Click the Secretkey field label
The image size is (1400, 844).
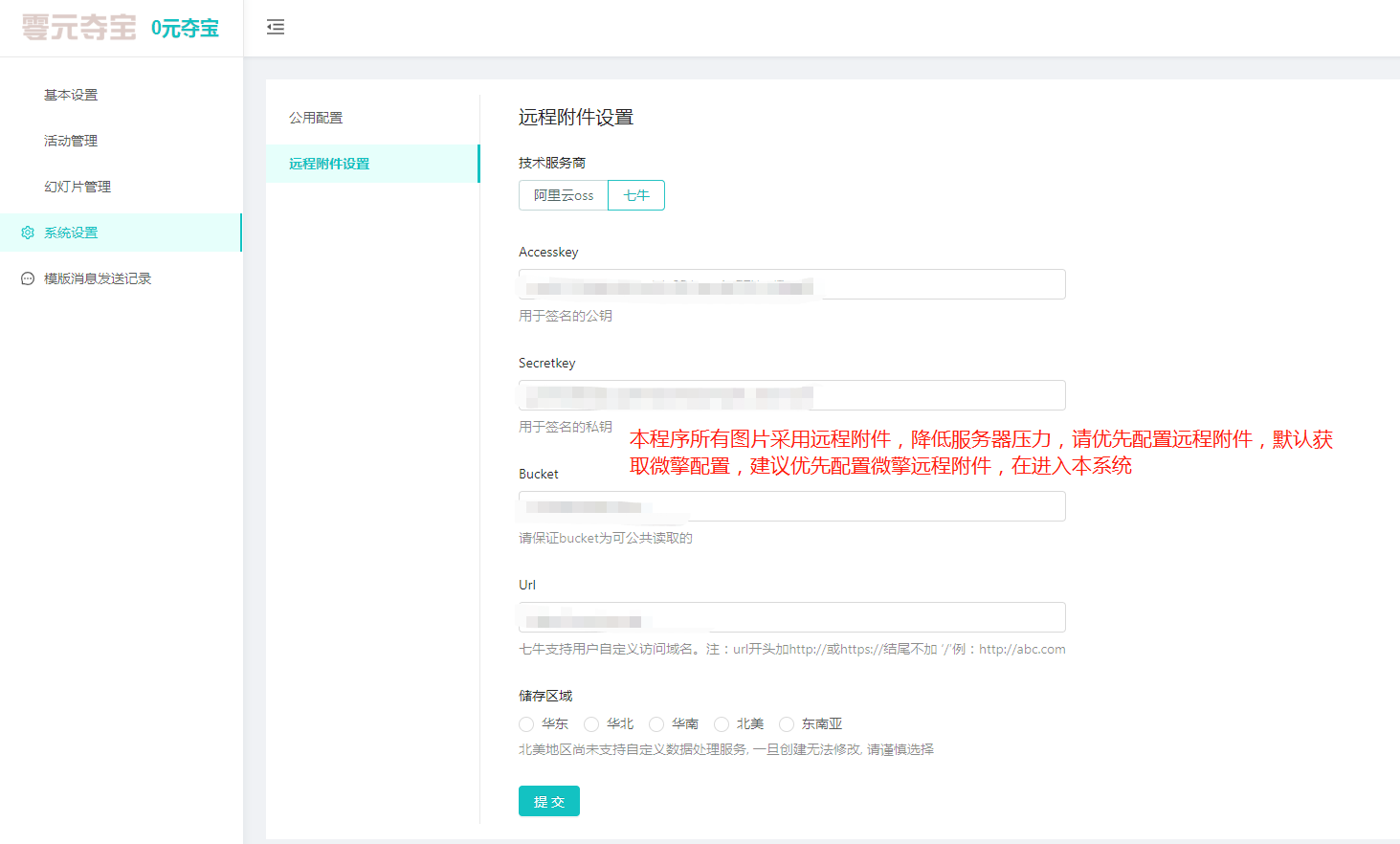pyautogui.click(x=547, y=363)
